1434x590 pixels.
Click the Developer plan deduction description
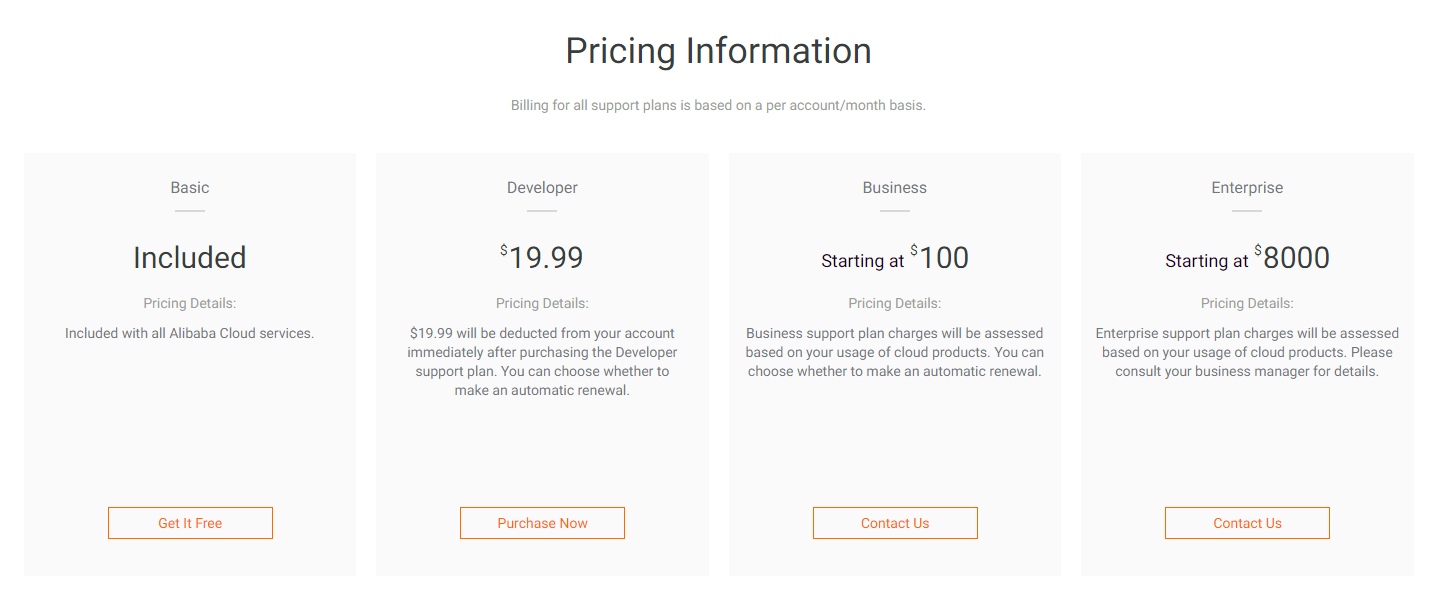click(x=542, y=362)
